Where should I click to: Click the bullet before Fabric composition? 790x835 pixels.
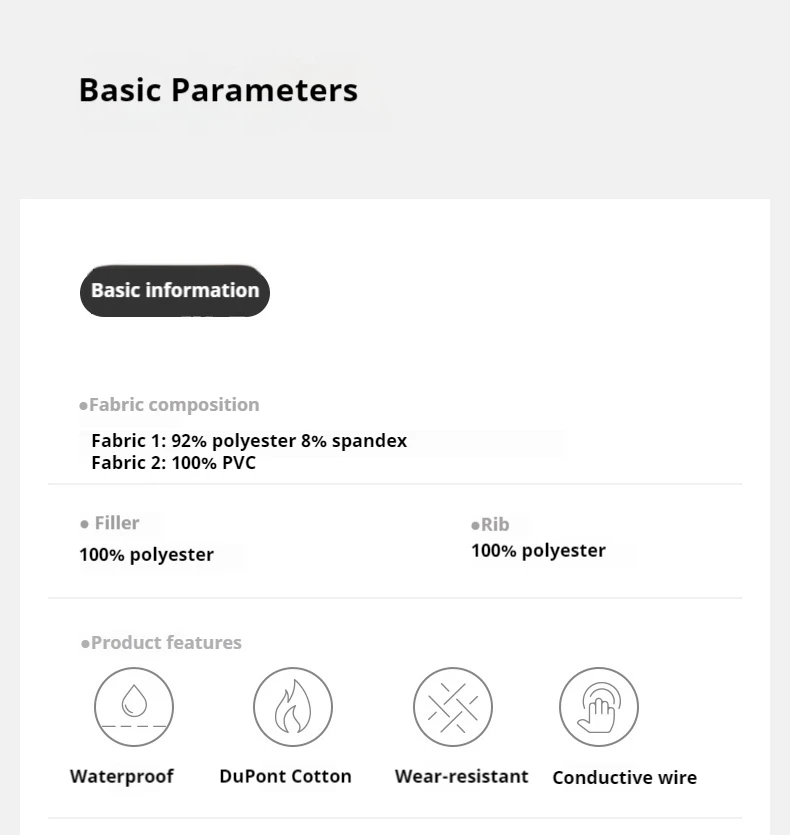83,406
